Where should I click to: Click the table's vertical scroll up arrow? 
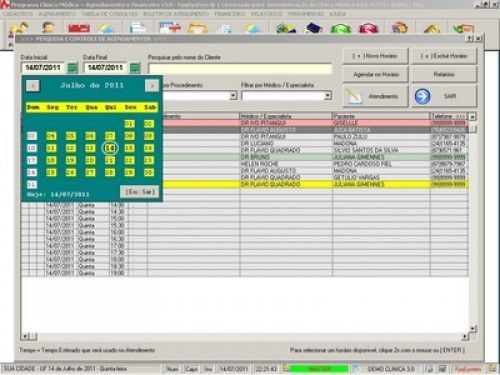[472, 117]
